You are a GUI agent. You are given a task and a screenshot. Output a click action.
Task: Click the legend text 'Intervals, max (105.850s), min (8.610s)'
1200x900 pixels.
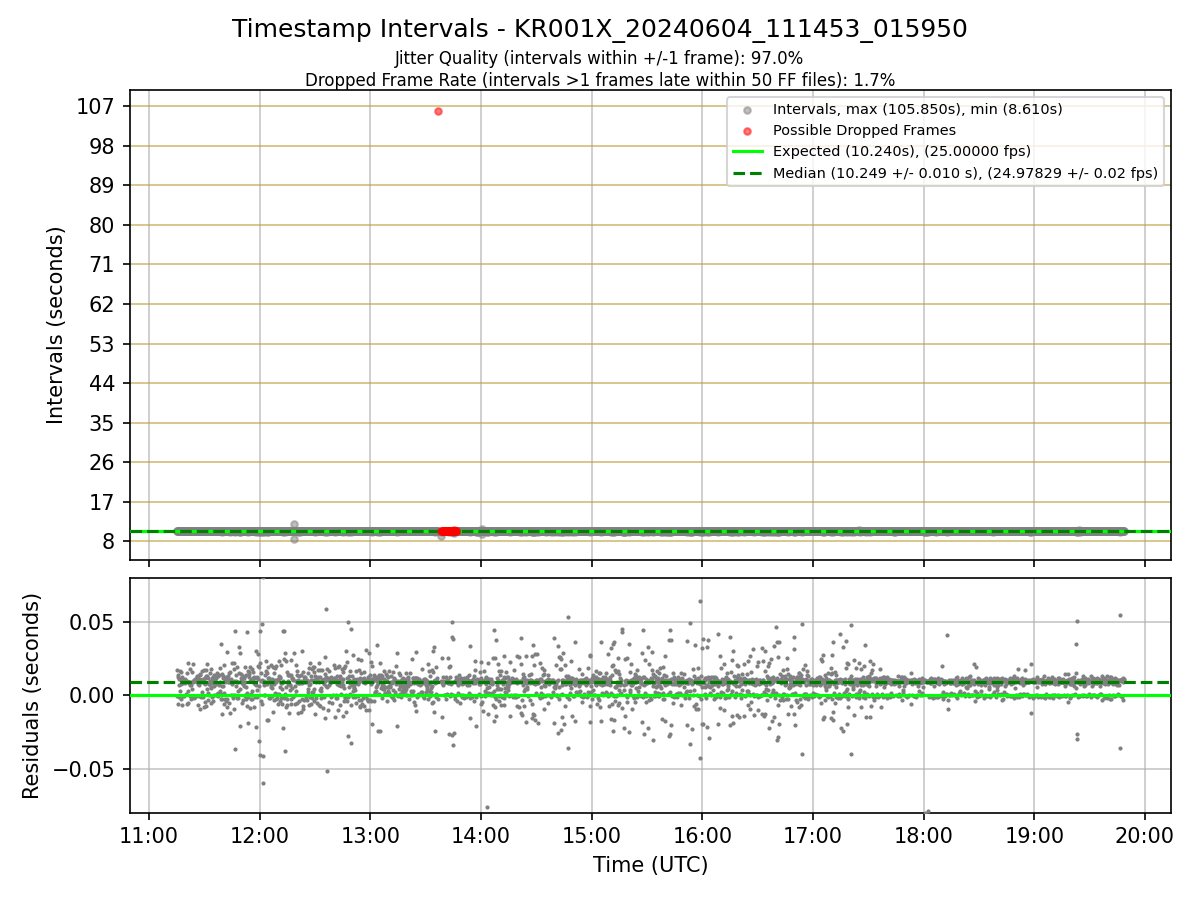click(x=917, y=109)
